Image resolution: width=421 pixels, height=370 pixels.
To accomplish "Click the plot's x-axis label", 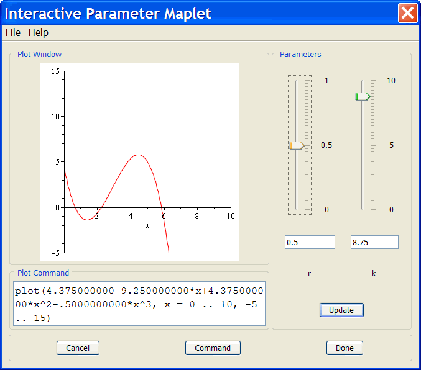I will coord(147,226).
